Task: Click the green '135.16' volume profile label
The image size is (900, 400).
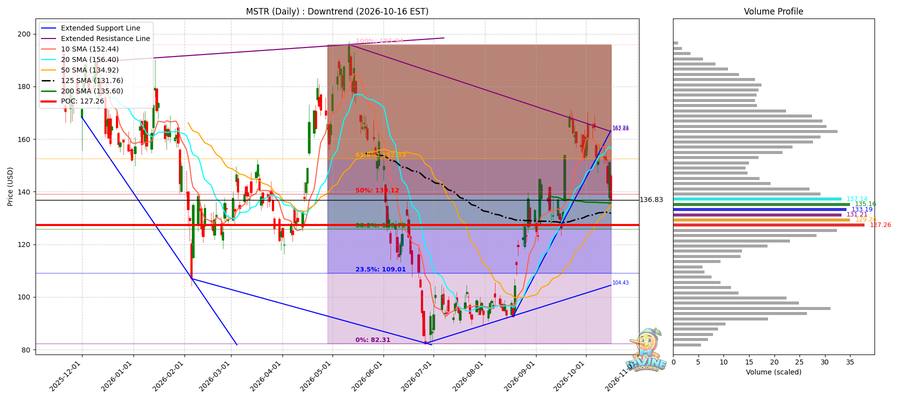Action: tap(865, 204)
